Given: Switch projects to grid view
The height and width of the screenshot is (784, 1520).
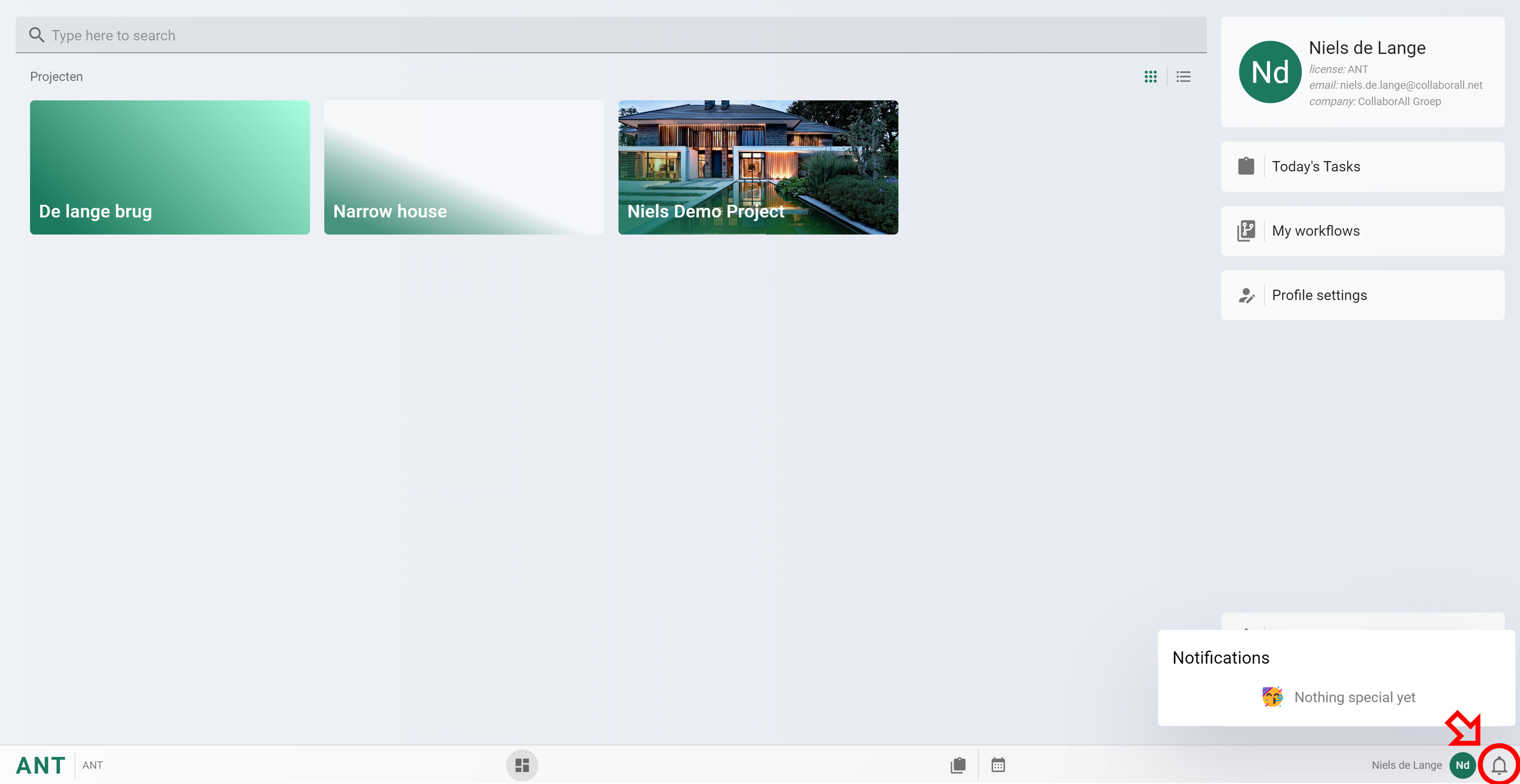Looking at the screenshot, I should [1150, 77].
